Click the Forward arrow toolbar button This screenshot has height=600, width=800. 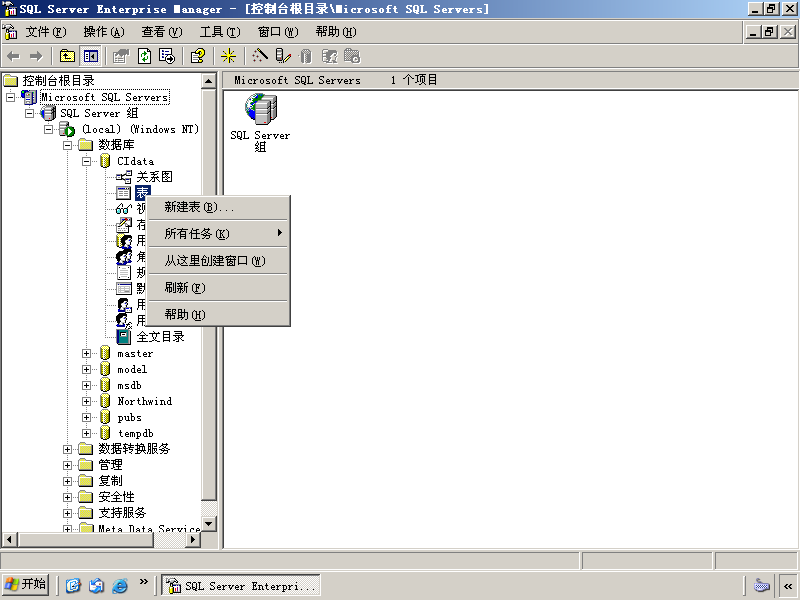pyautogui.click(x=36, y=56)
